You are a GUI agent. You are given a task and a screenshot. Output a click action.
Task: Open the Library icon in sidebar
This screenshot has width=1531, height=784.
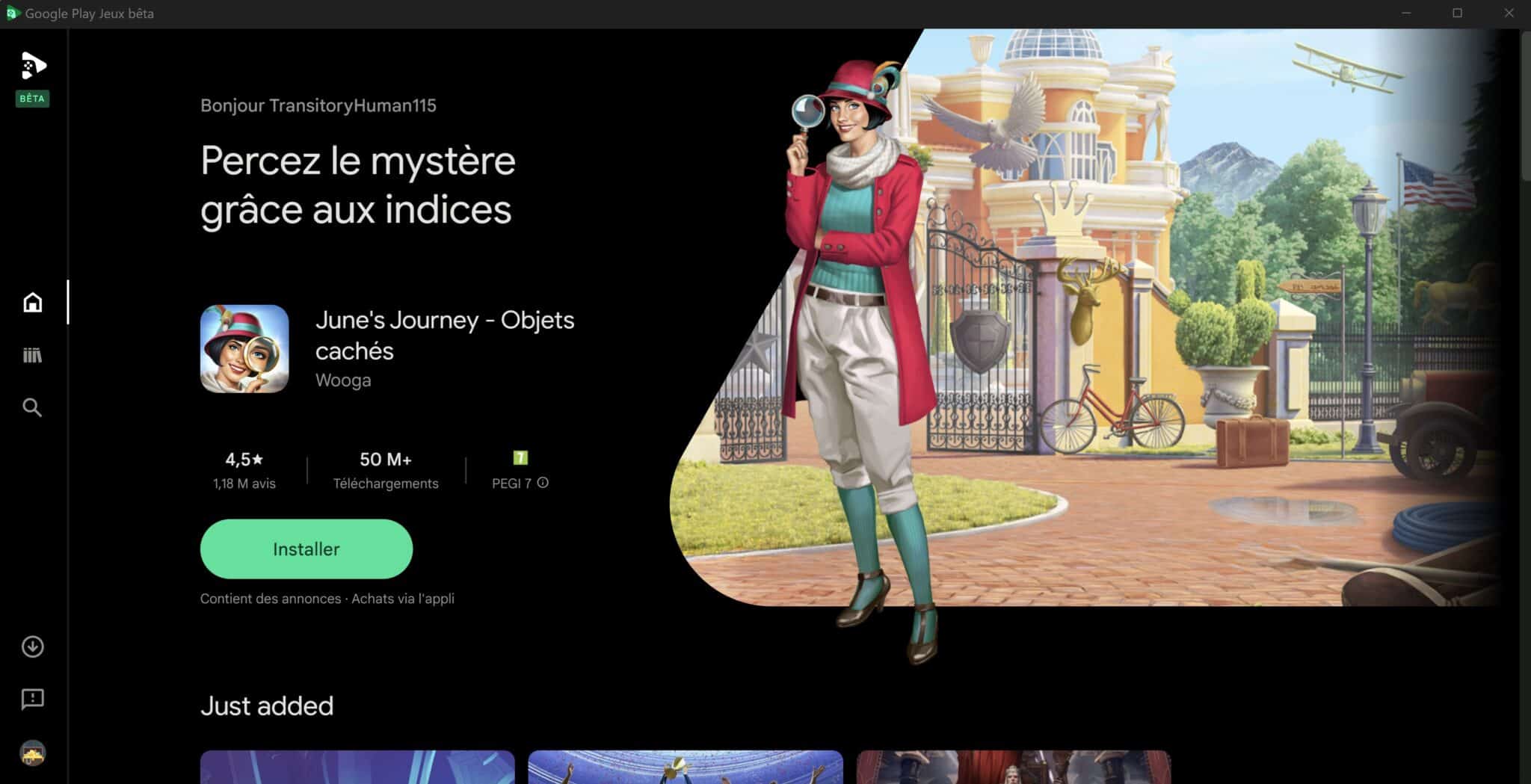32,355
